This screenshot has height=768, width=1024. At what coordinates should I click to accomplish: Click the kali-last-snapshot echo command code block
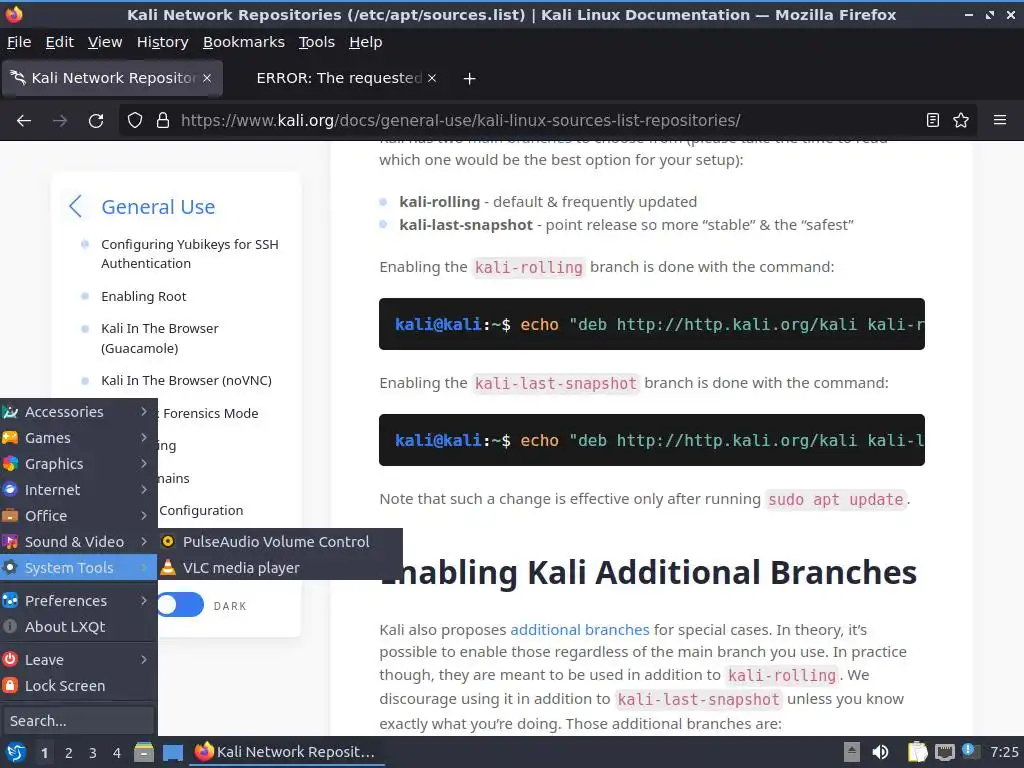tap(652, 440)
